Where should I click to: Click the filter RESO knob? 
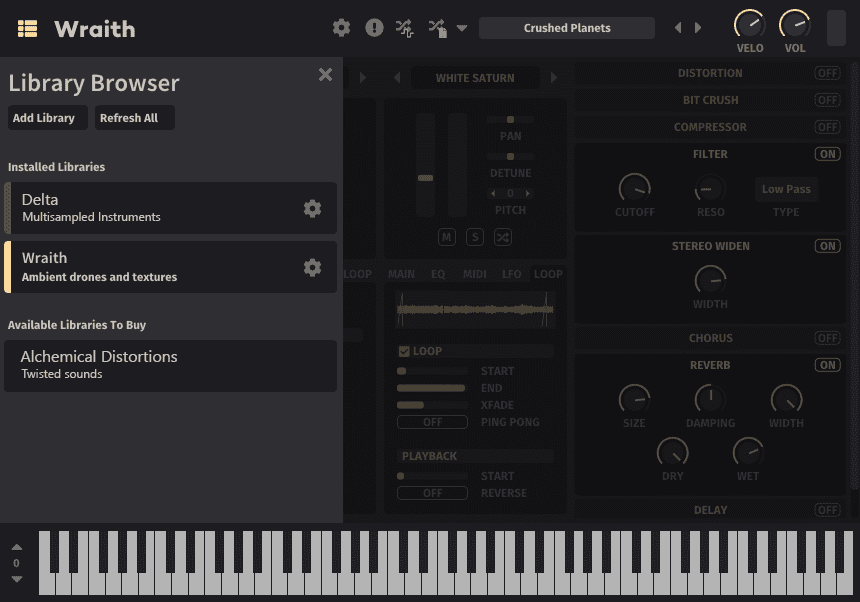(x=710, y=189)
